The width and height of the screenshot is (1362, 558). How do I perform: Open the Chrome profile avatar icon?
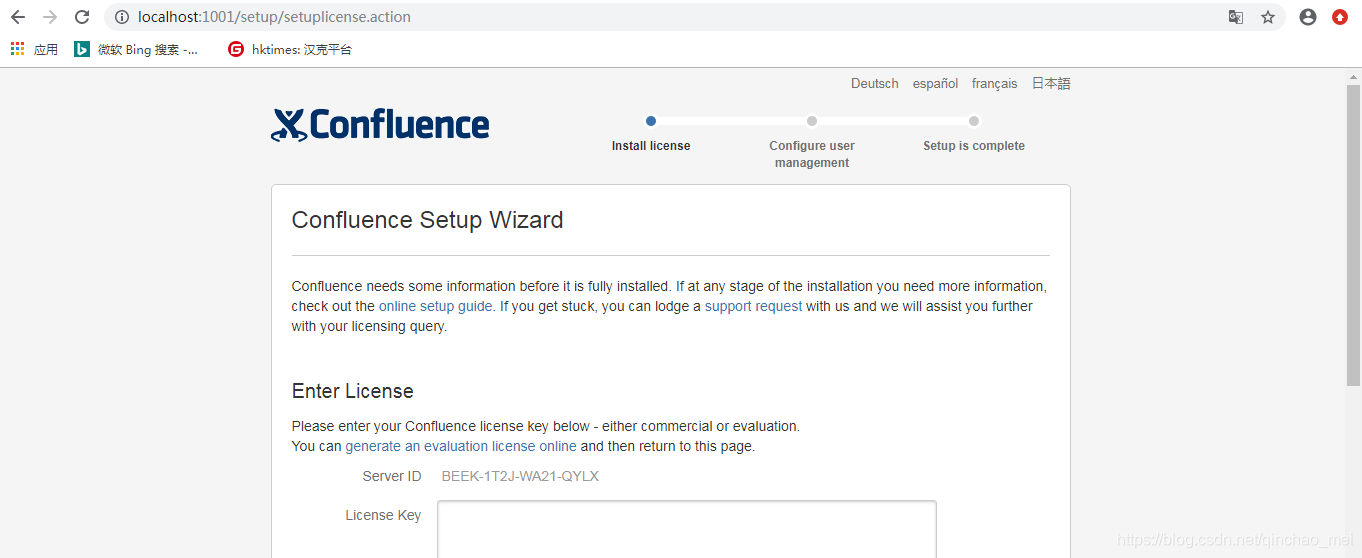[x=1308, y=17]
